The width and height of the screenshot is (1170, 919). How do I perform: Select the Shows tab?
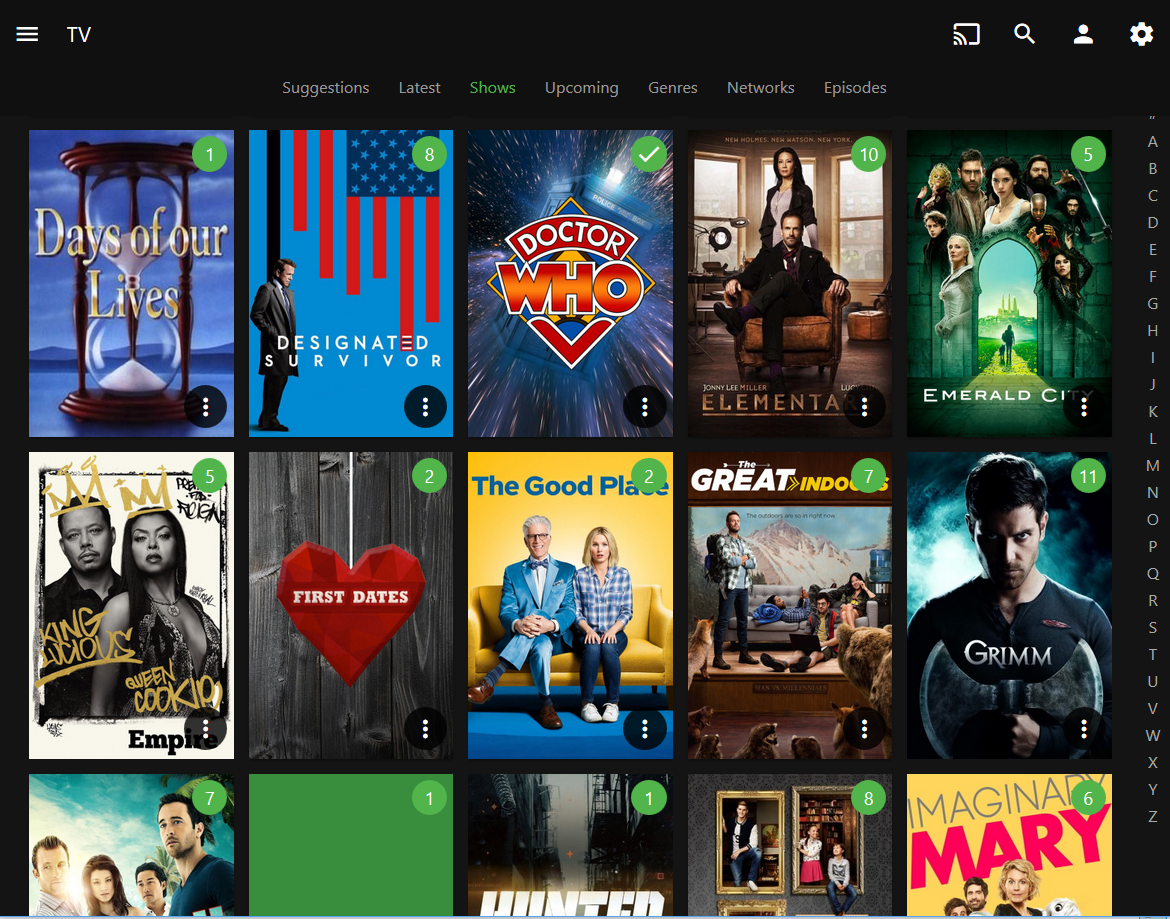(x=492, y=88)
